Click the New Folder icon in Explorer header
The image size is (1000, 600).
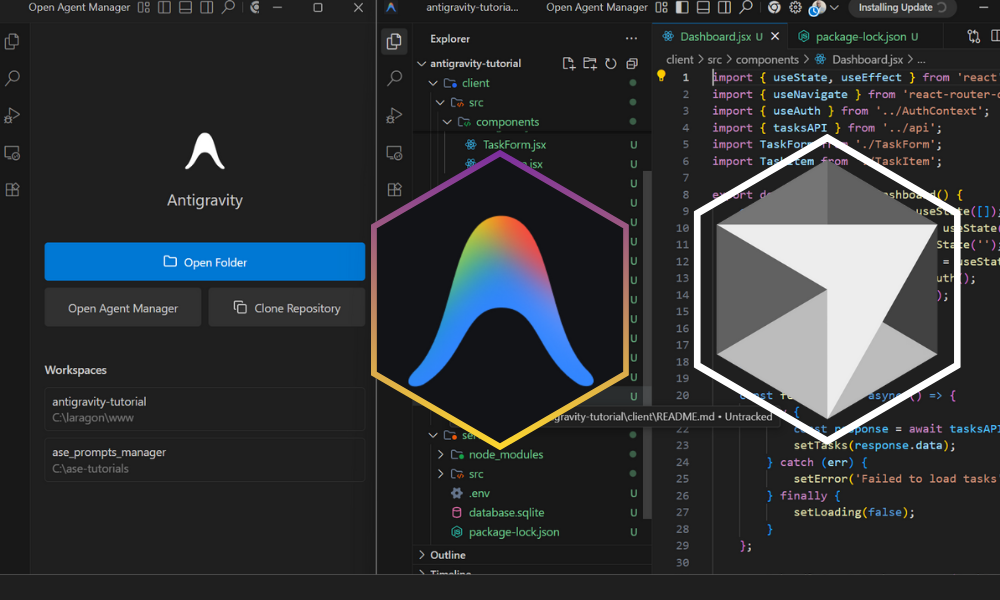coord(590,64)
